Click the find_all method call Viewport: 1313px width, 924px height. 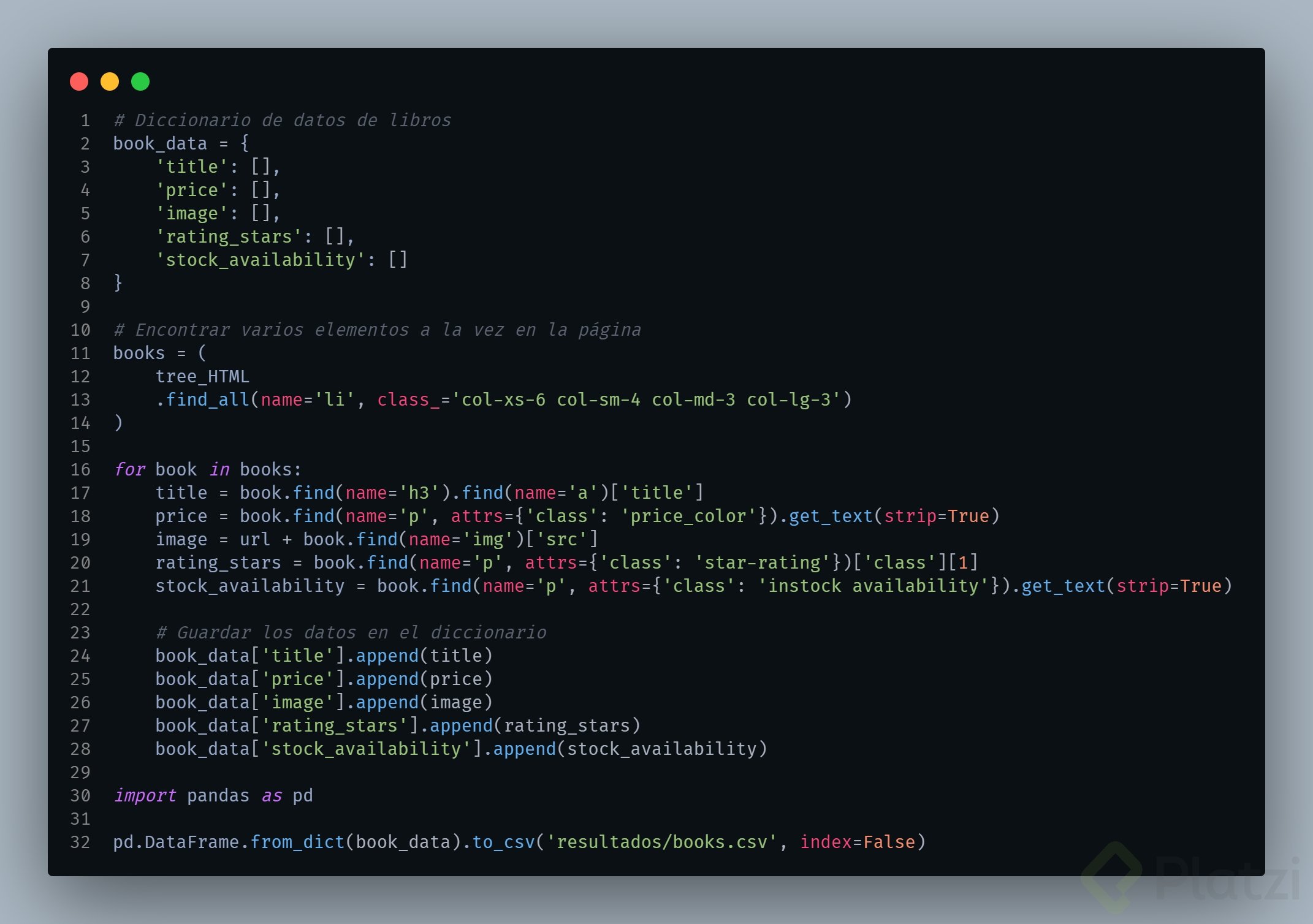(207, 400)
